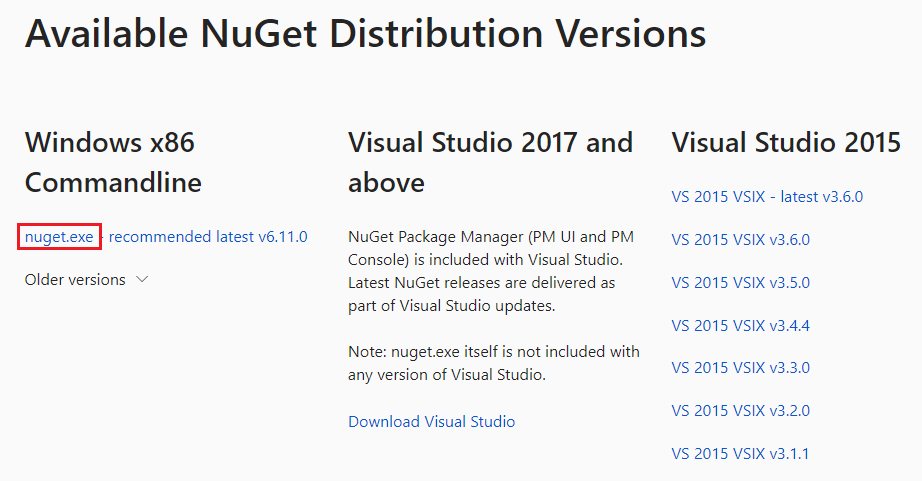
Task: Click the Visual Studio 2015 heading
Action: pyautogui.click(x=786, y=143)
